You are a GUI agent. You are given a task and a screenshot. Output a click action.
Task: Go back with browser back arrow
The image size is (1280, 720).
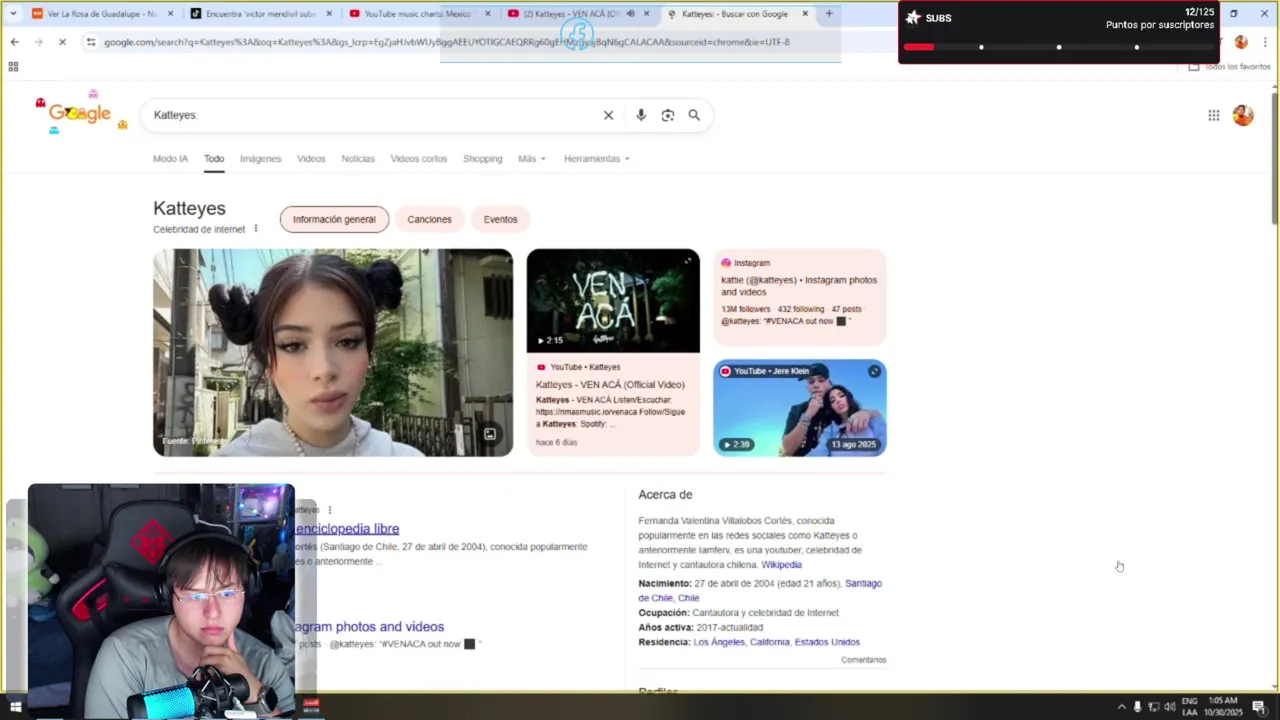(x=14, y=42)
